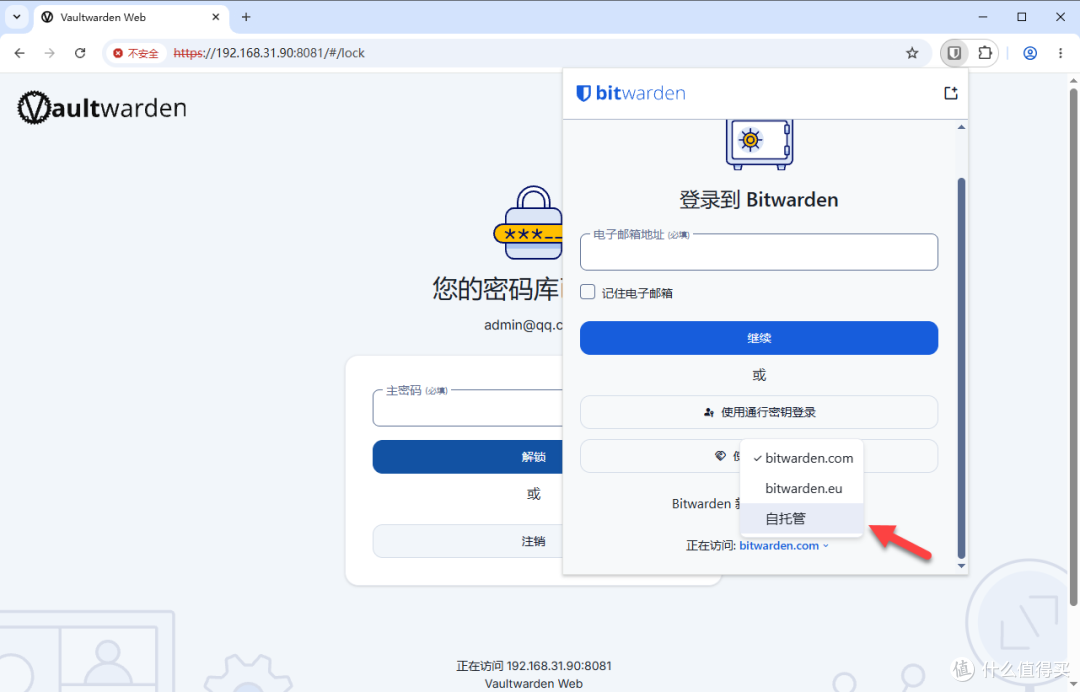The image size is (1080, 692).
Task: Open a new browser tab
Action: point(246,17)
